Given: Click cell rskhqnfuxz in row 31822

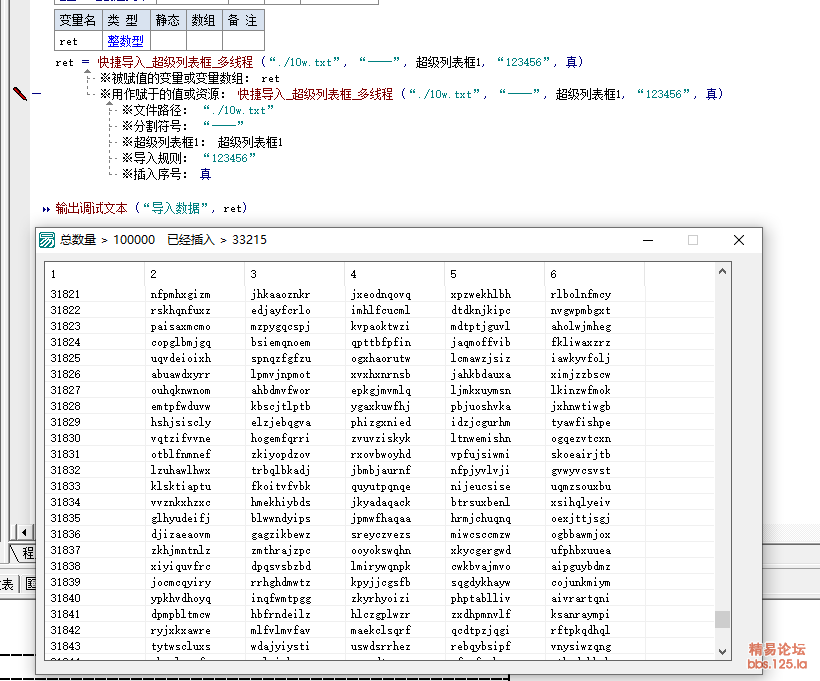Looking at the screenshot, I should (180, 310).
